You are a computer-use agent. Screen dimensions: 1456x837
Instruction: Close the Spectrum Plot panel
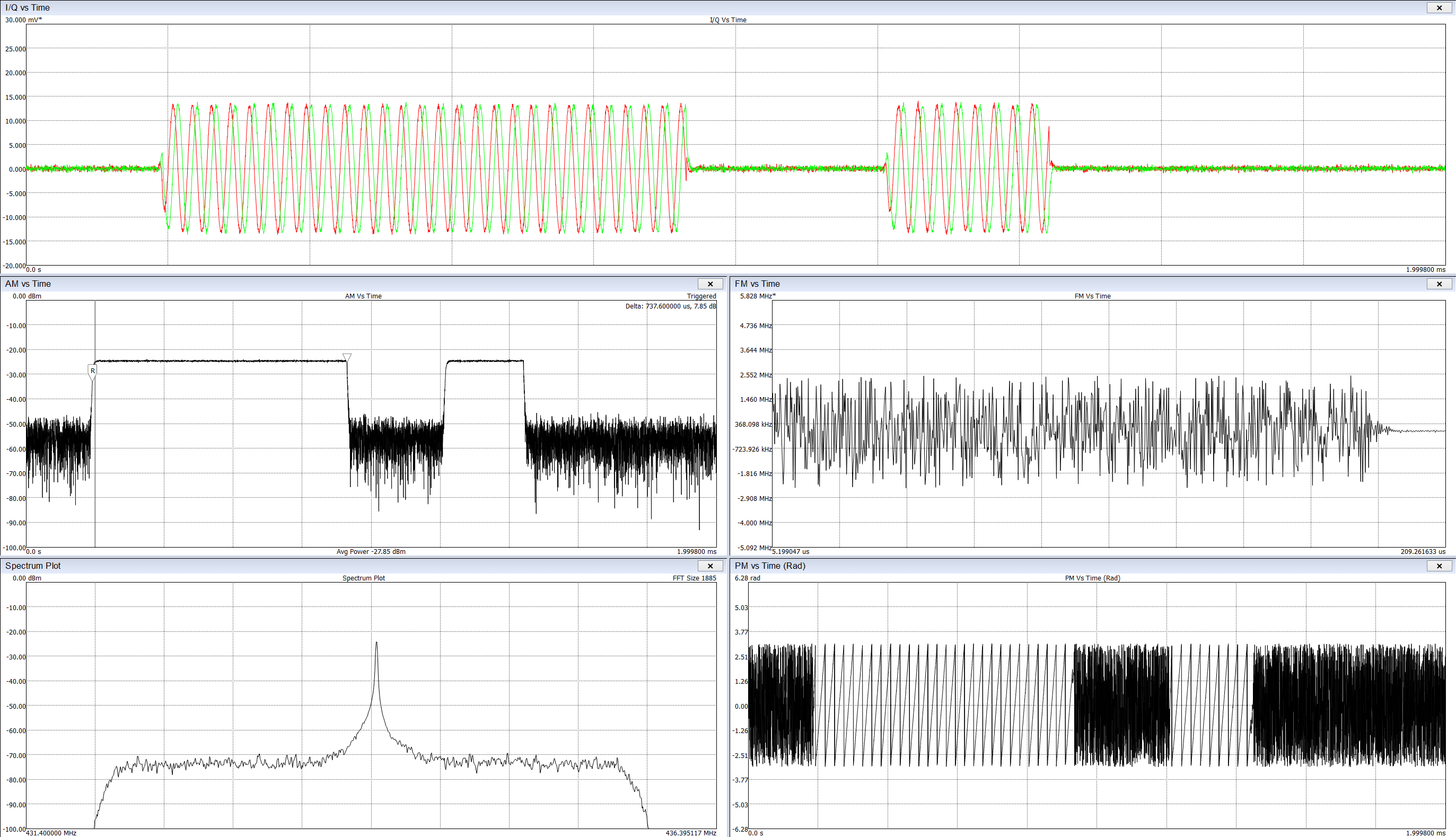click(711, 566)
